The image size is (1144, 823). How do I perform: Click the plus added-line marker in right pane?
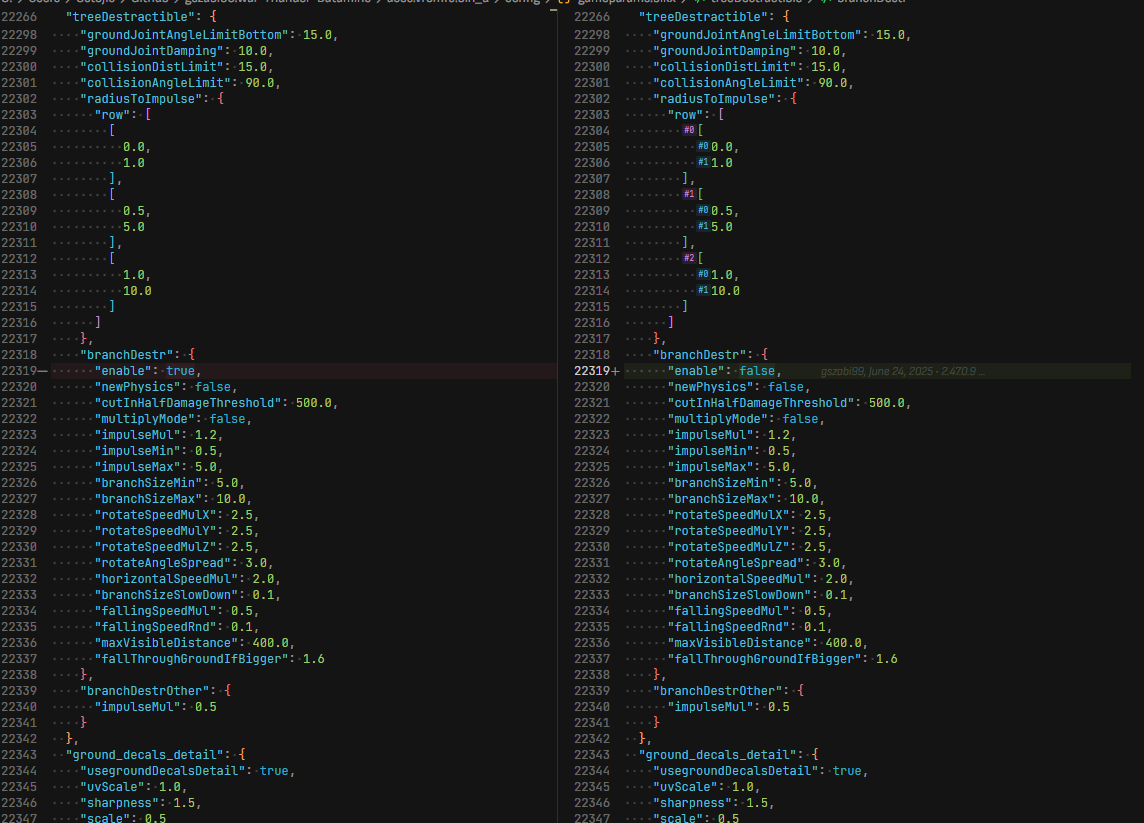pos(616,371)
